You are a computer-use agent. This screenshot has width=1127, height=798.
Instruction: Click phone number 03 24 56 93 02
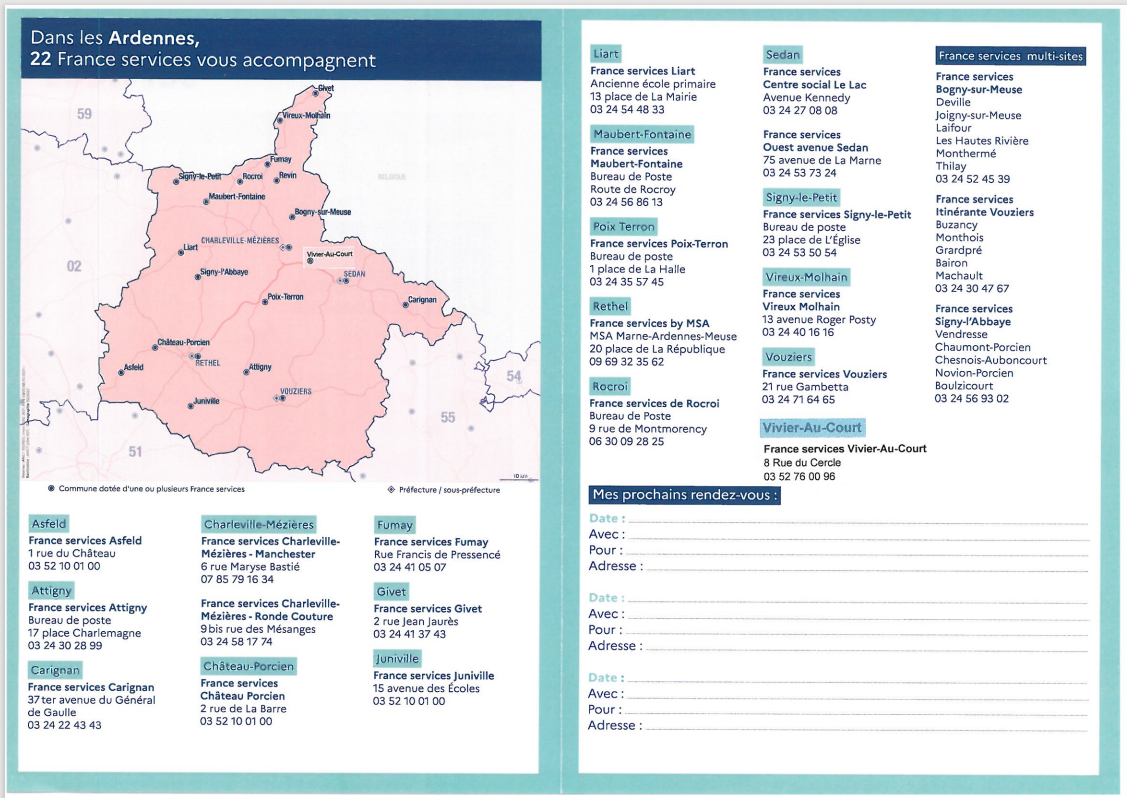[x=972, y=398]
